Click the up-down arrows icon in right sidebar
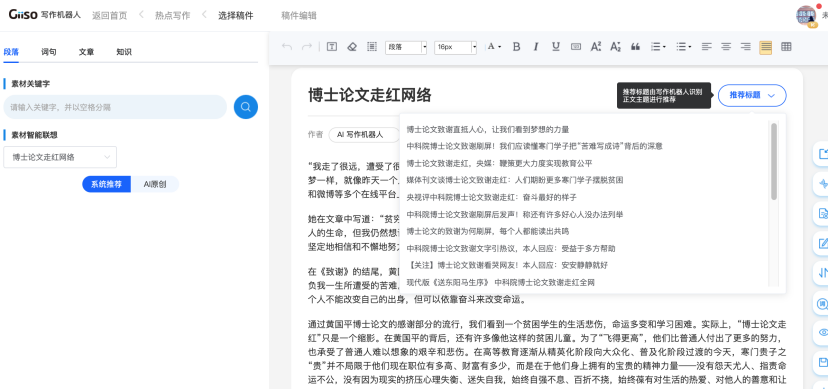Screen dimensions: 829x389 [823, 273]
